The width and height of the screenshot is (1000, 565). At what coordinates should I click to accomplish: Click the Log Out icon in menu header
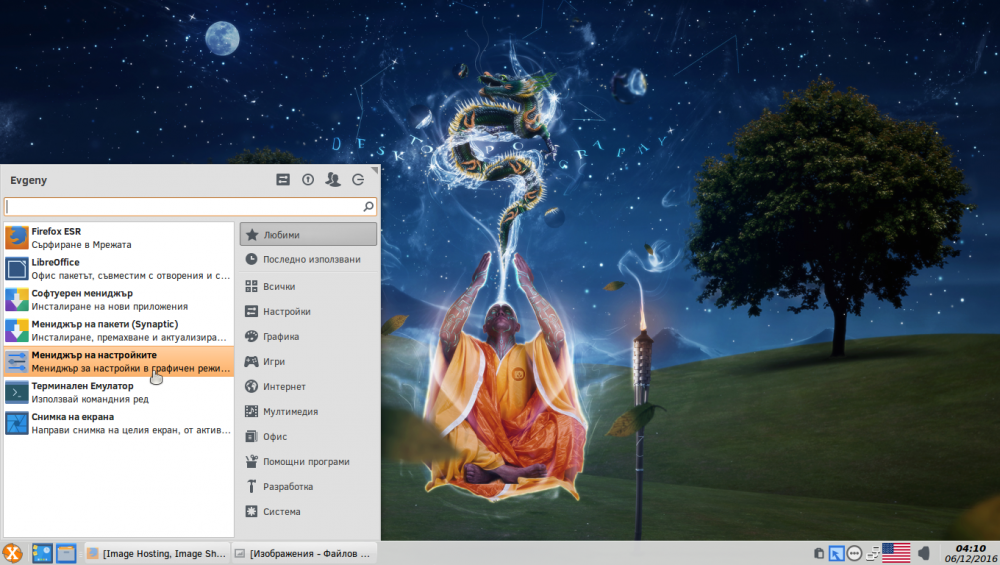click(358, 180)
